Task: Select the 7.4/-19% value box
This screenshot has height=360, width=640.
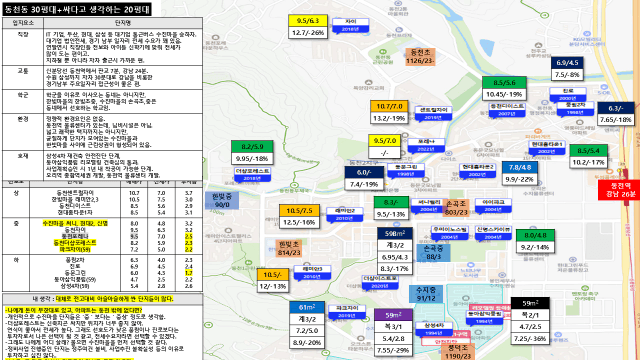Action: tap(364, 184)
